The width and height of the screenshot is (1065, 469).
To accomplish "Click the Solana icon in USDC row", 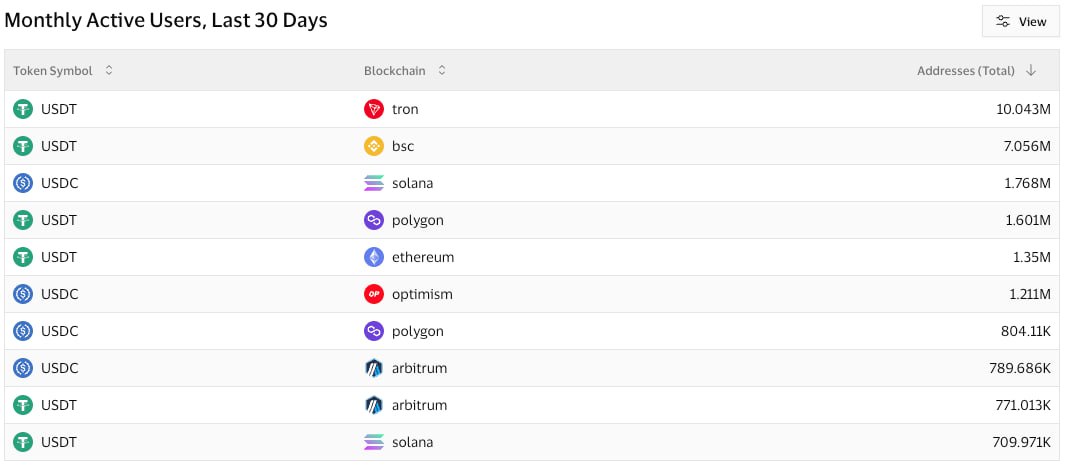I will tap(374, 183).
